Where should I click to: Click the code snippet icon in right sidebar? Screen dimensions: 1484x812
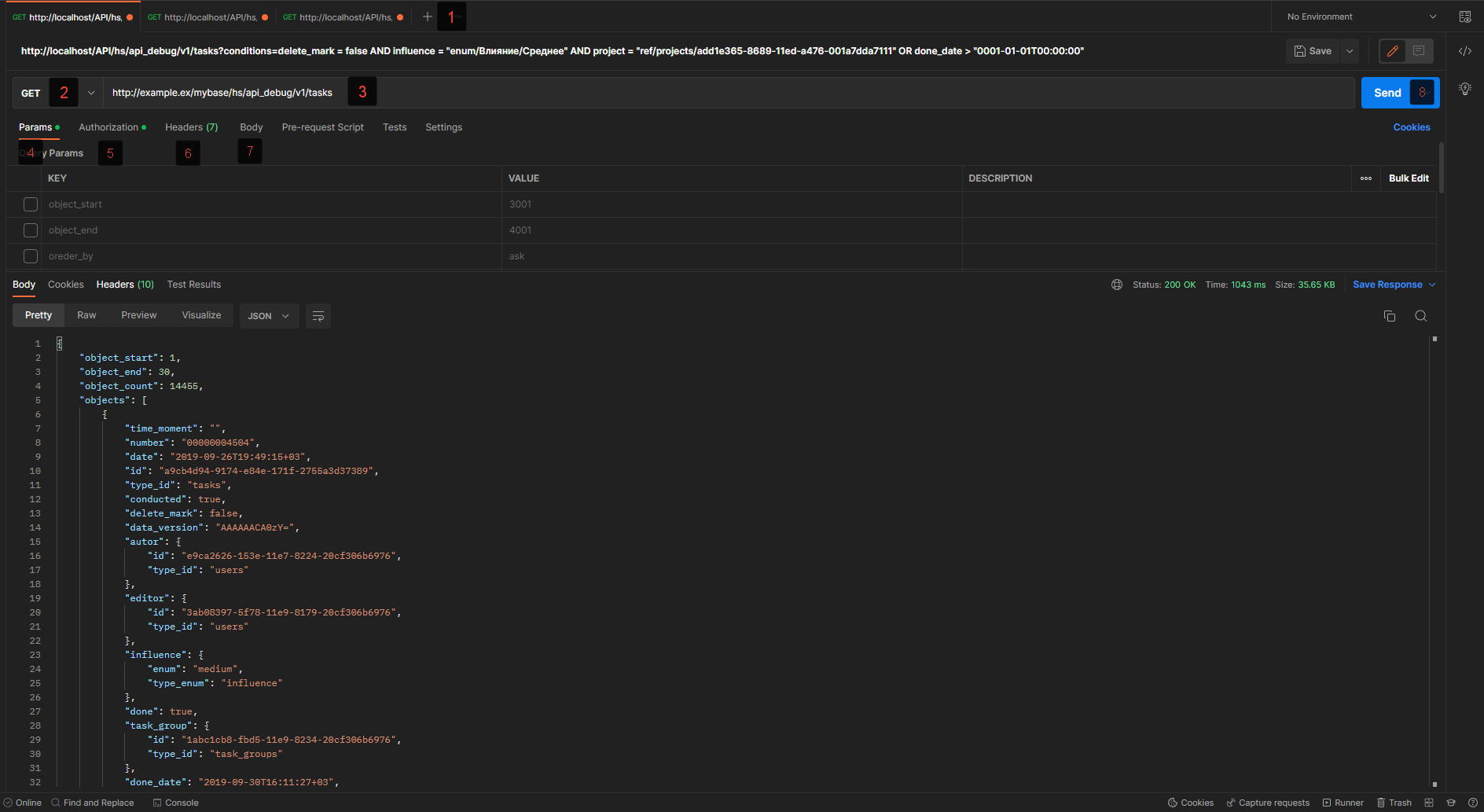click(x=1465, y=51)
